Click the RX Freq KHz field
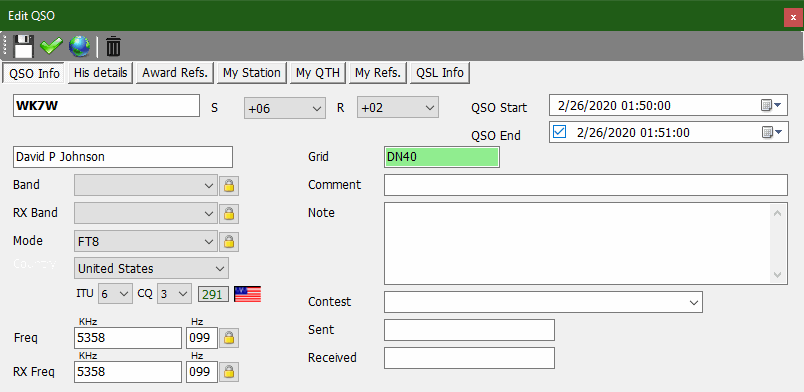The image size is (804, 392). (x=128, y=372)
